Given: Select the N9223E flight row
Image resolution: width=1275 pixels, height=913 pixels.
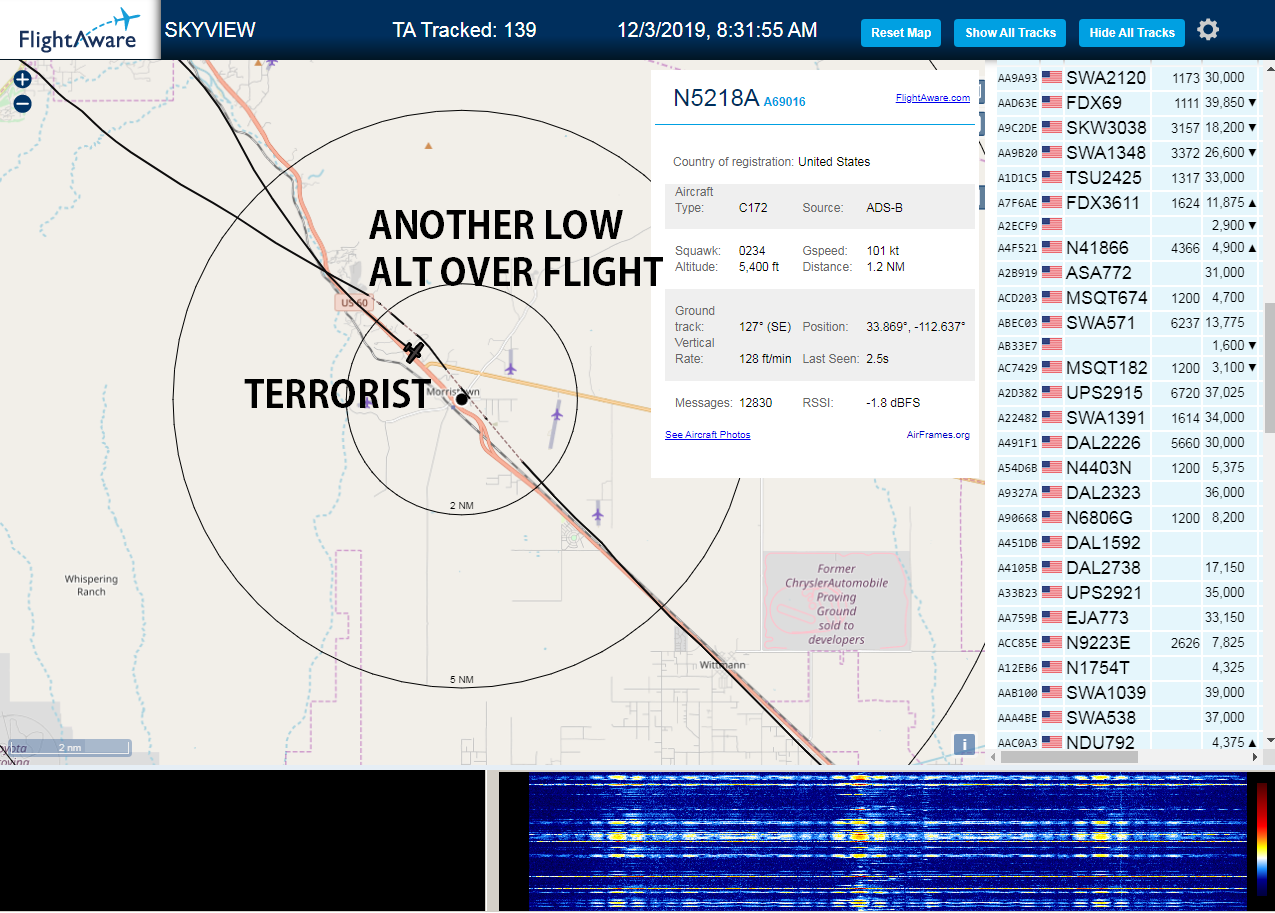Looking at the screenshot, I should pos(1128,642).
